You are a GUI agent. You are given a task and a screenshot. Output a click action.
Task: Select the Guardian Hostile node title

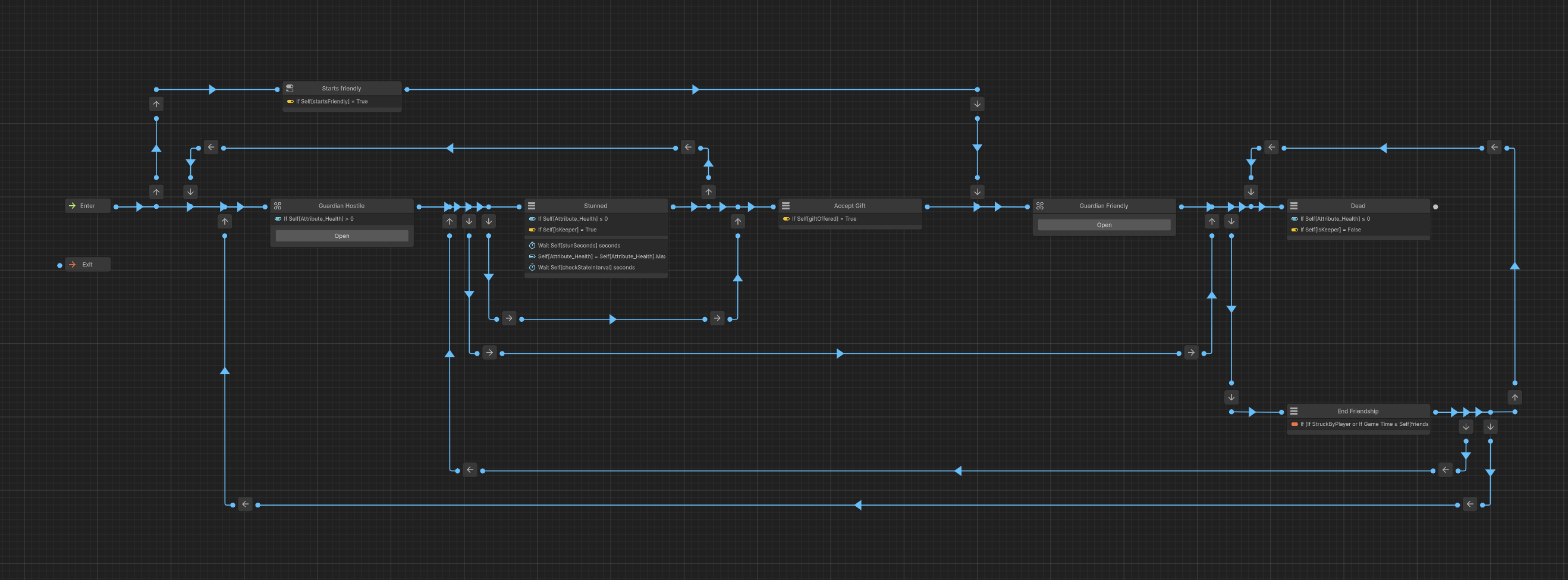[341, 206]
